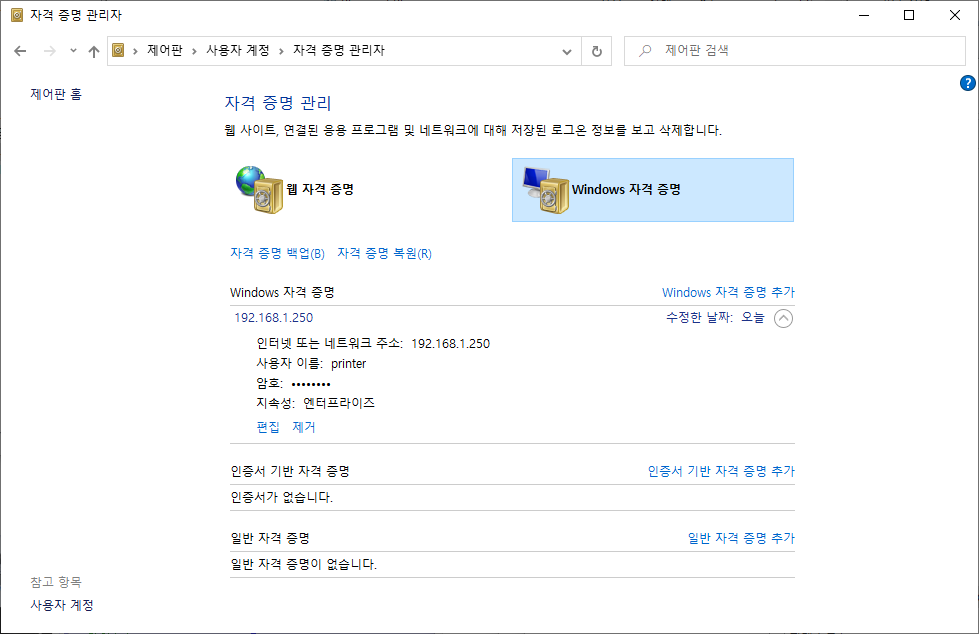Click the 인터넷 또는 네트워크 주소 value

[450, 344]
